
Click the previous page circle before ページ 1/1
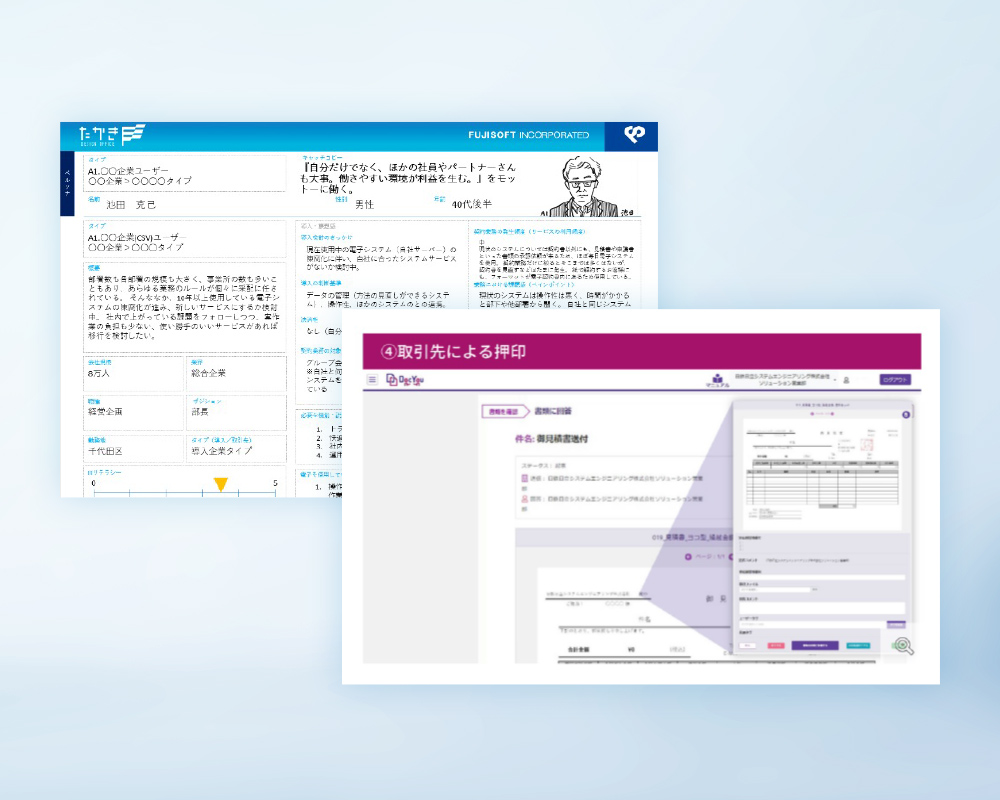click(x=688, y=557)
